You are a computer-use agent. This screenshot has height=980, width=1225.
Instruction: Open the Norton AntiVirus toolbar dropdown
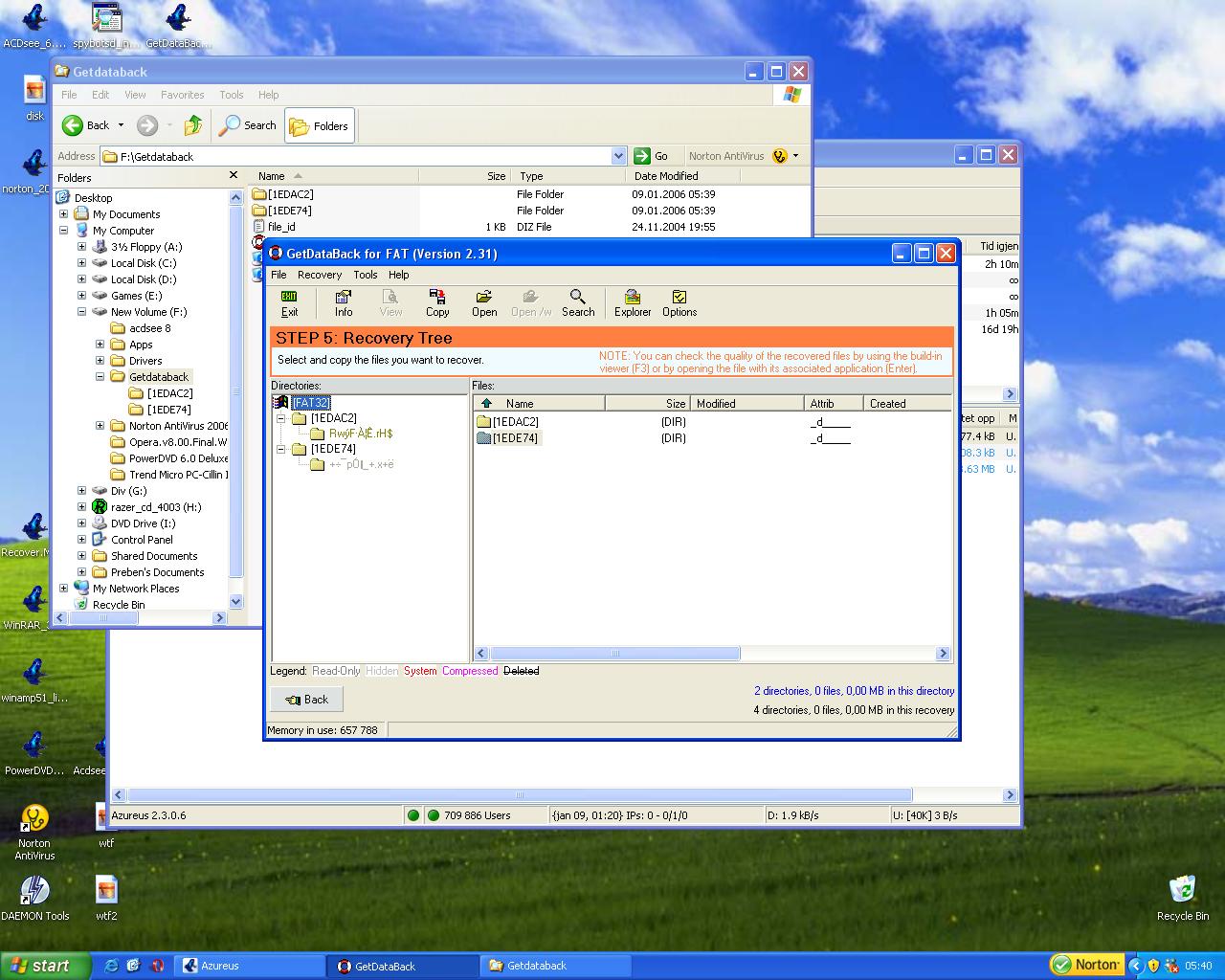795,156
